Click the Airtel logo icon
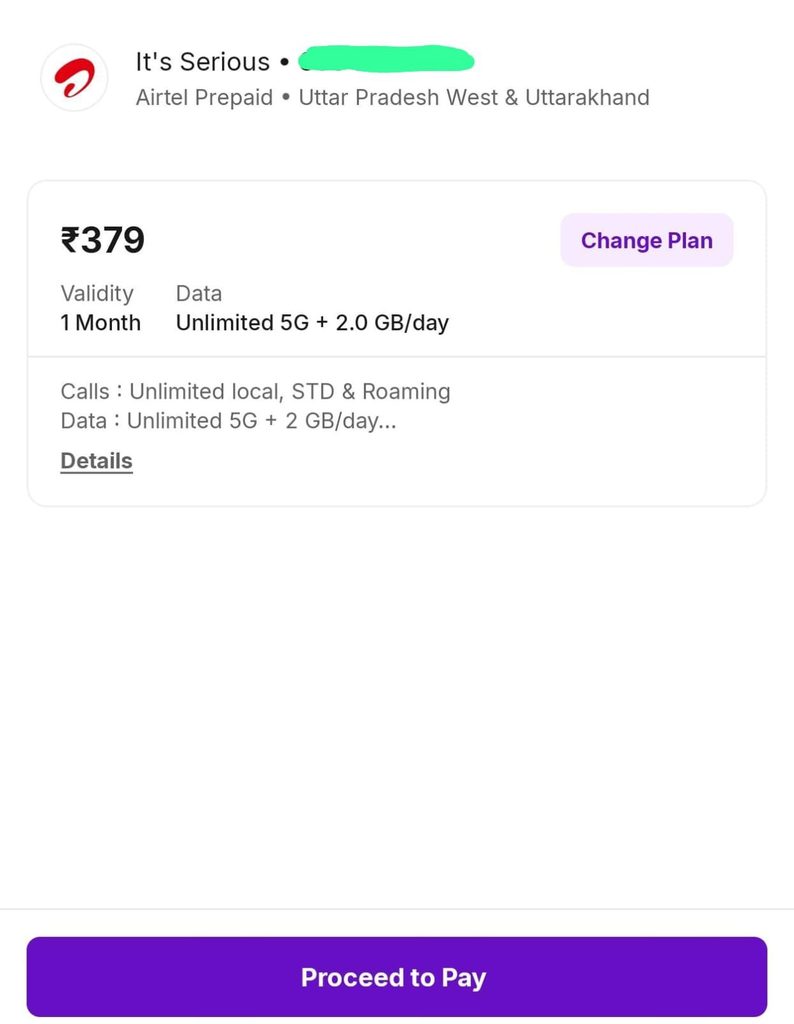This screenshot has width=794, height=1024. tap(74, 78)
